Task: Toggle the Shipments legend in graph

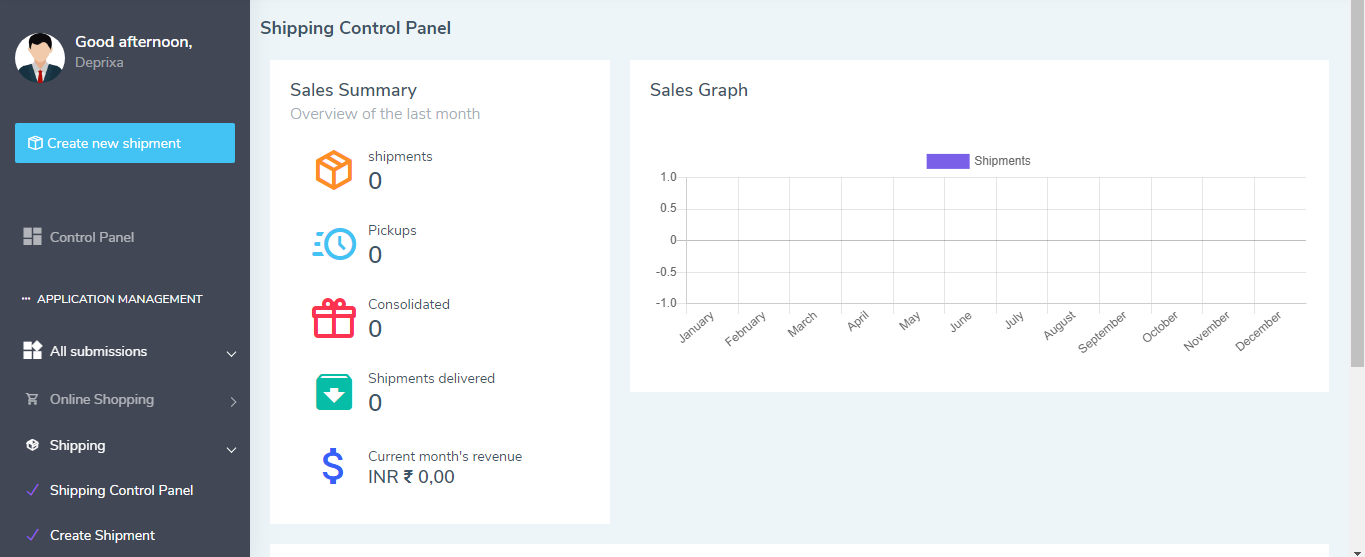Action: click(x=1001, y=161)
